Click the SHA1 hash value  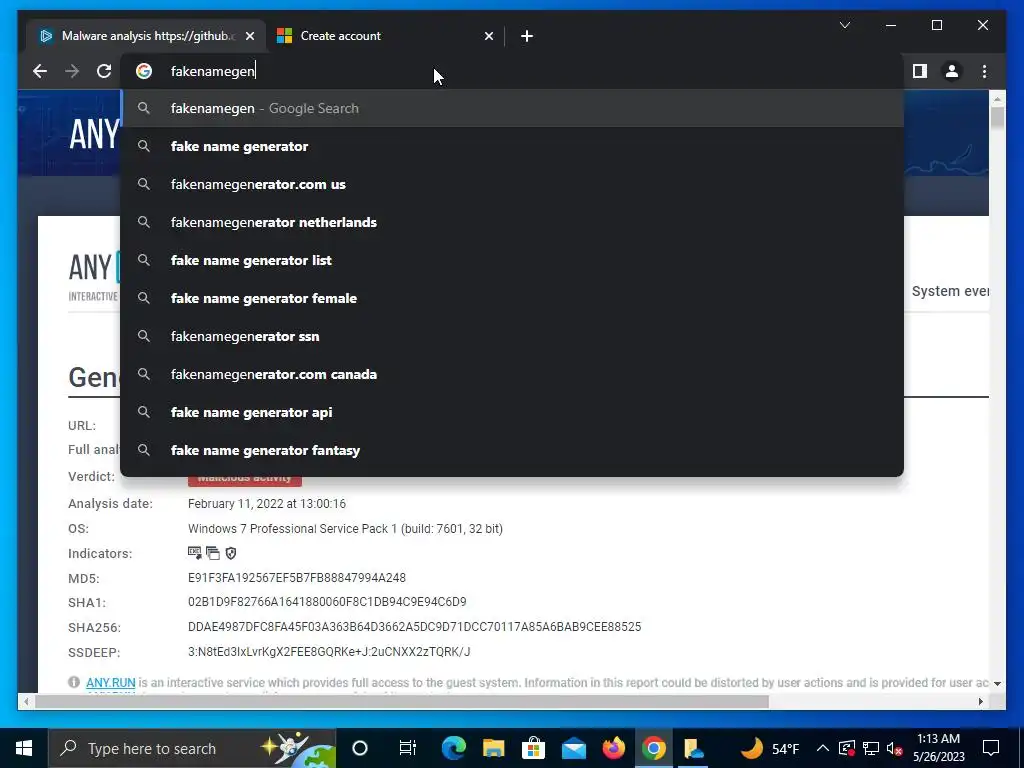[327, 602]
